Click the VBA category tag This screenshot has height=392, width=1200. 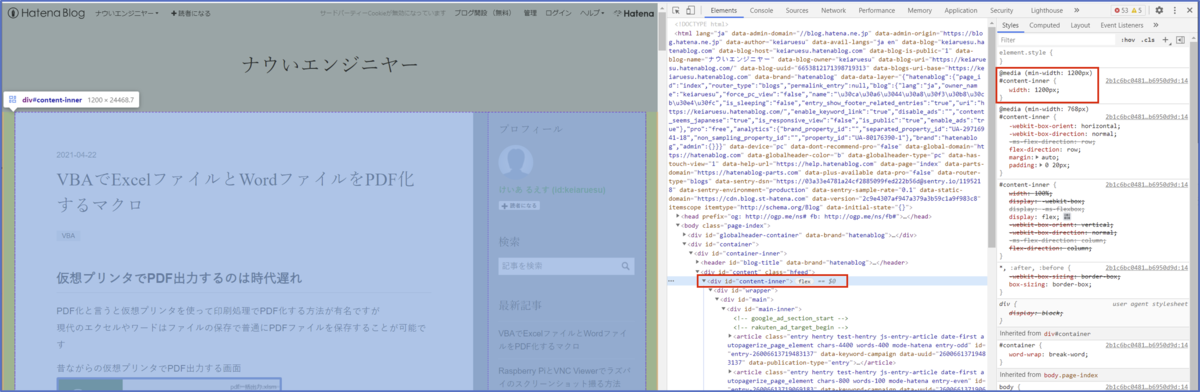click(x=68, y=236)
